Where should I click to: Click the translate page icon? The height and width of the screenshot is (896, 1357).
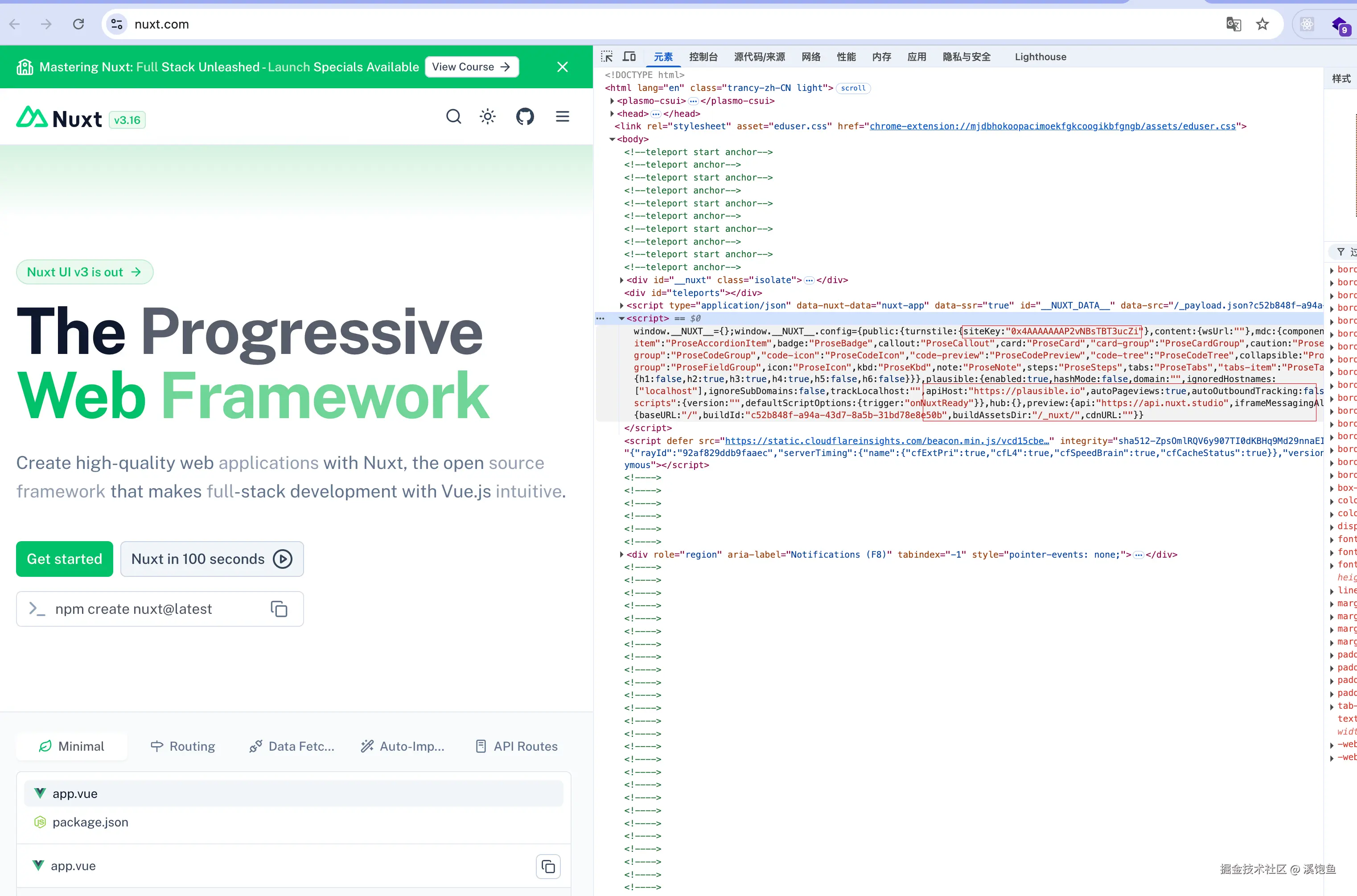[x=1233, y=24]
